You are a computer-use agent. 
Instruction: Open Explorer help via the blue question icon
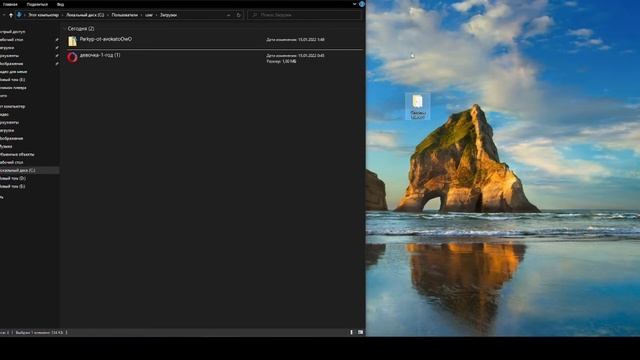(x=362, y=4)
